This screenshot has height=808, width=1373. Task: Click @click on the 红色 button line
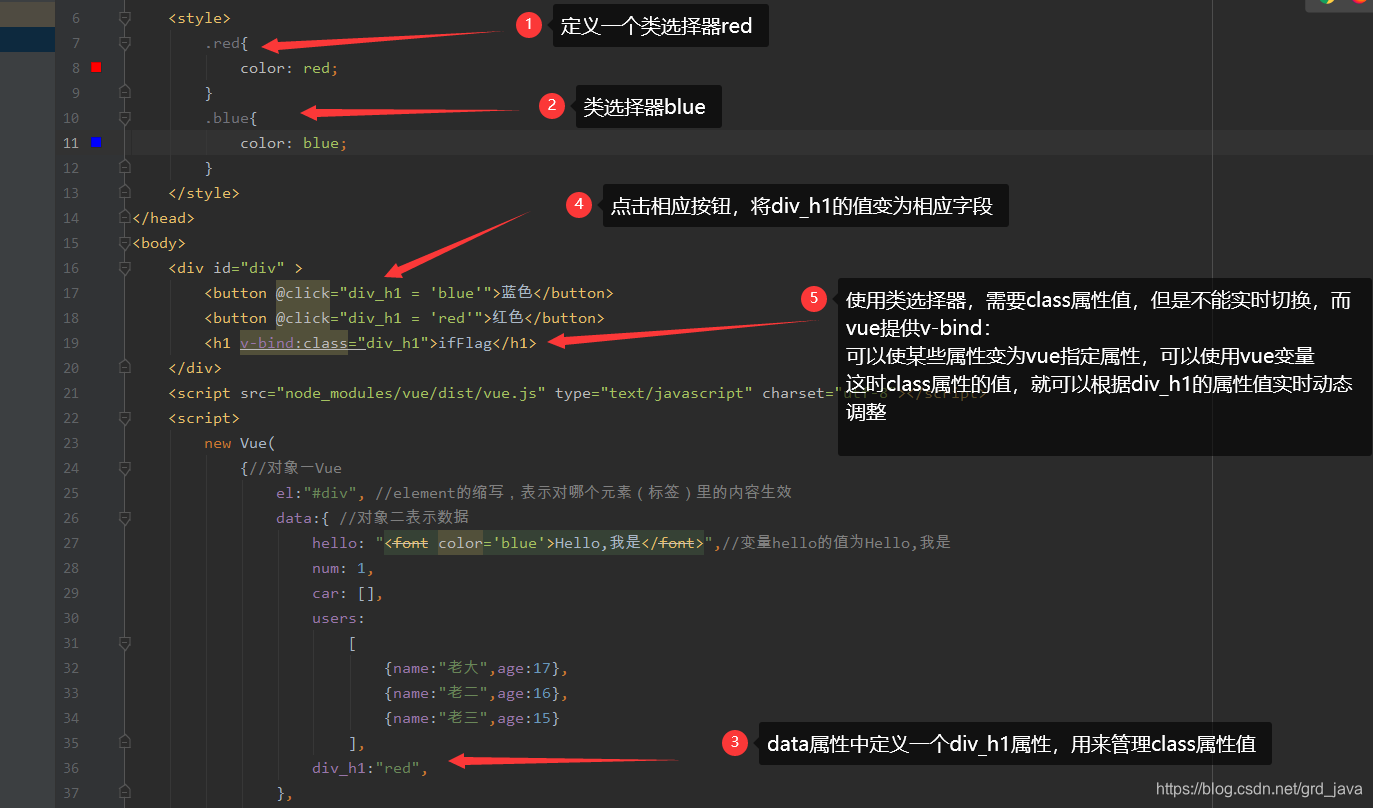pyautogui.click(x=304, y=318)
